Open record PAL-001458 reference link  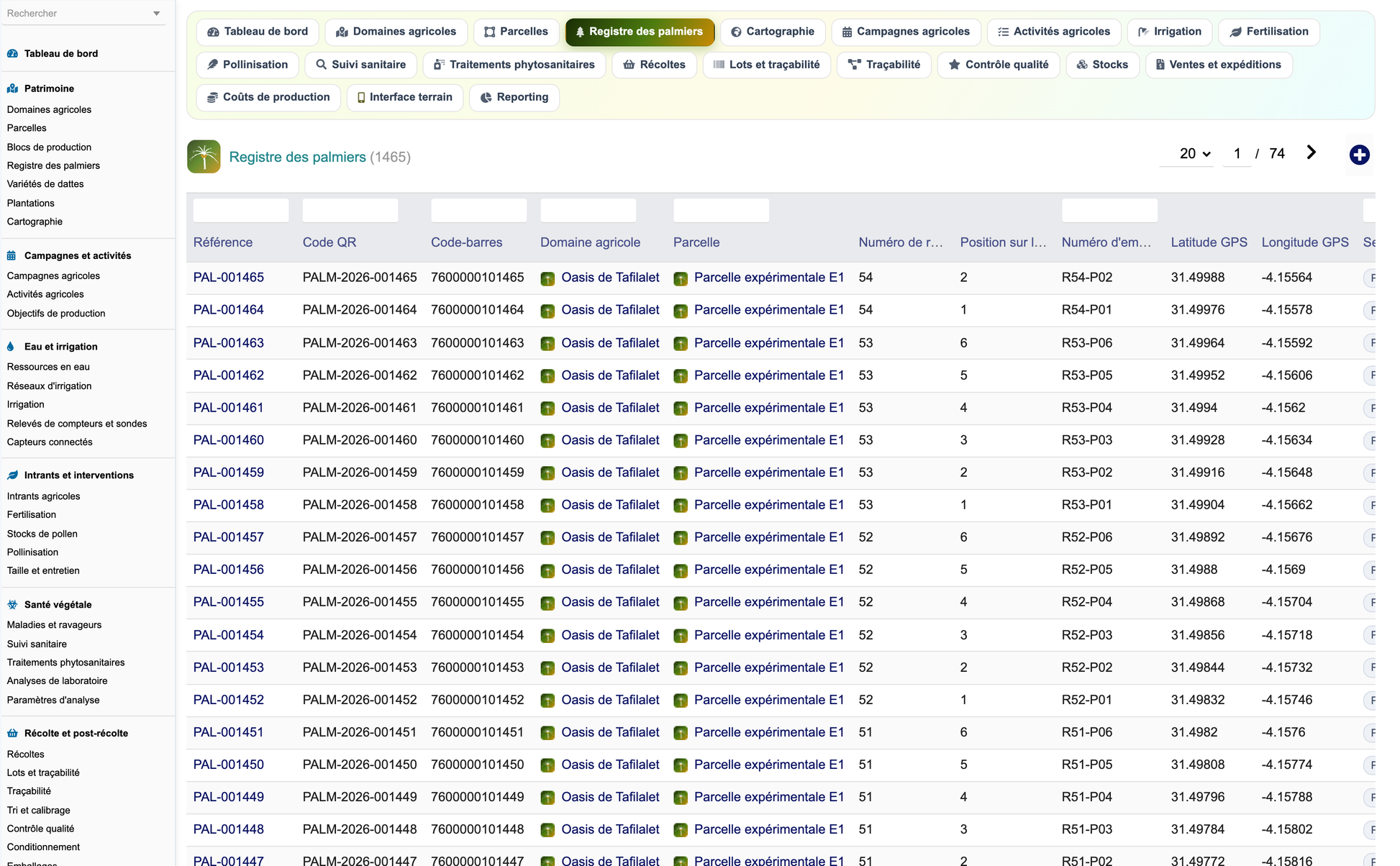(x=229, y=505)
